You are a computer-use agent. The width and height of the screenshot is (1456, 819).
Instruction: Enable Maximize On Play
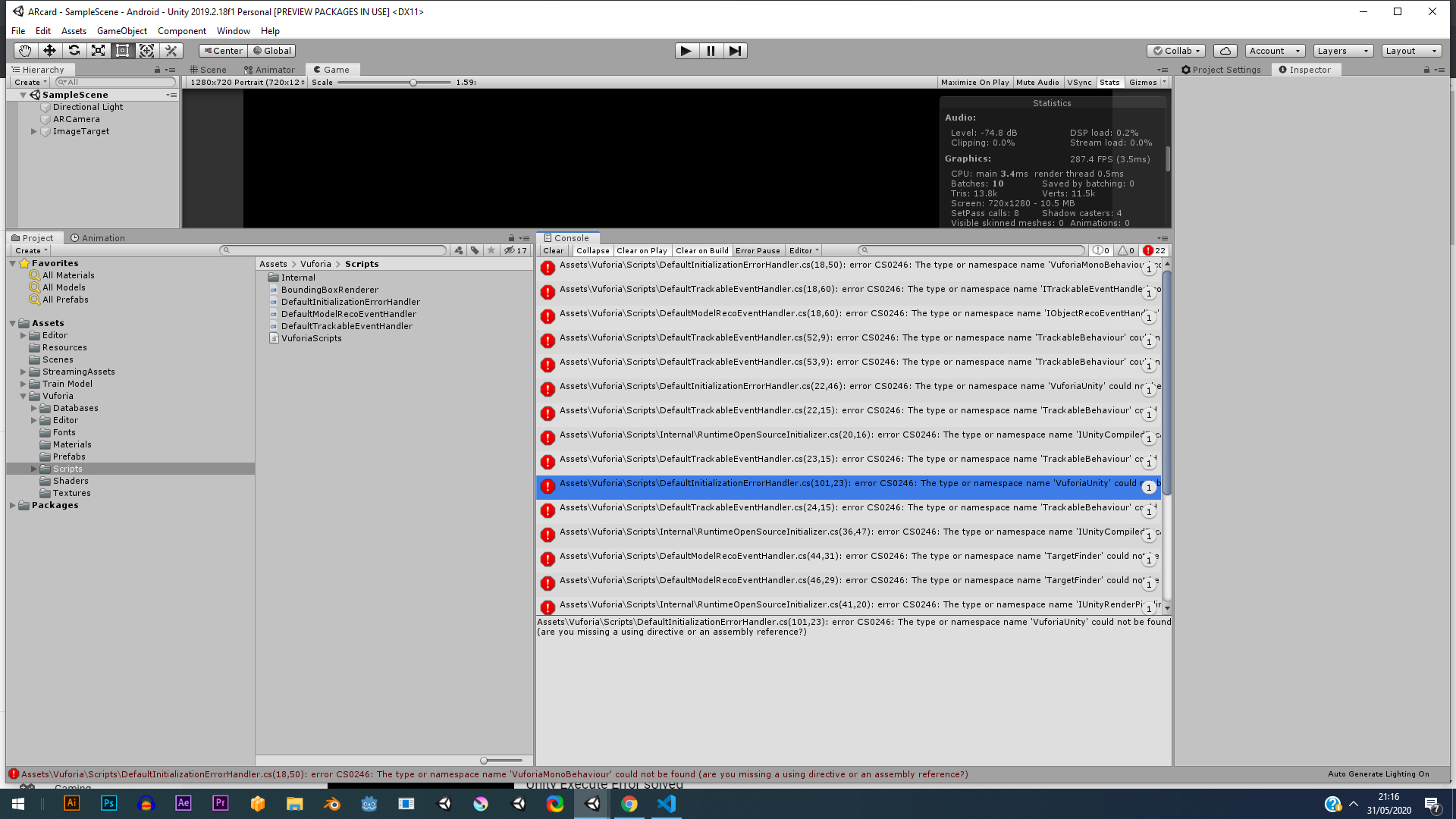coord(975,82)
